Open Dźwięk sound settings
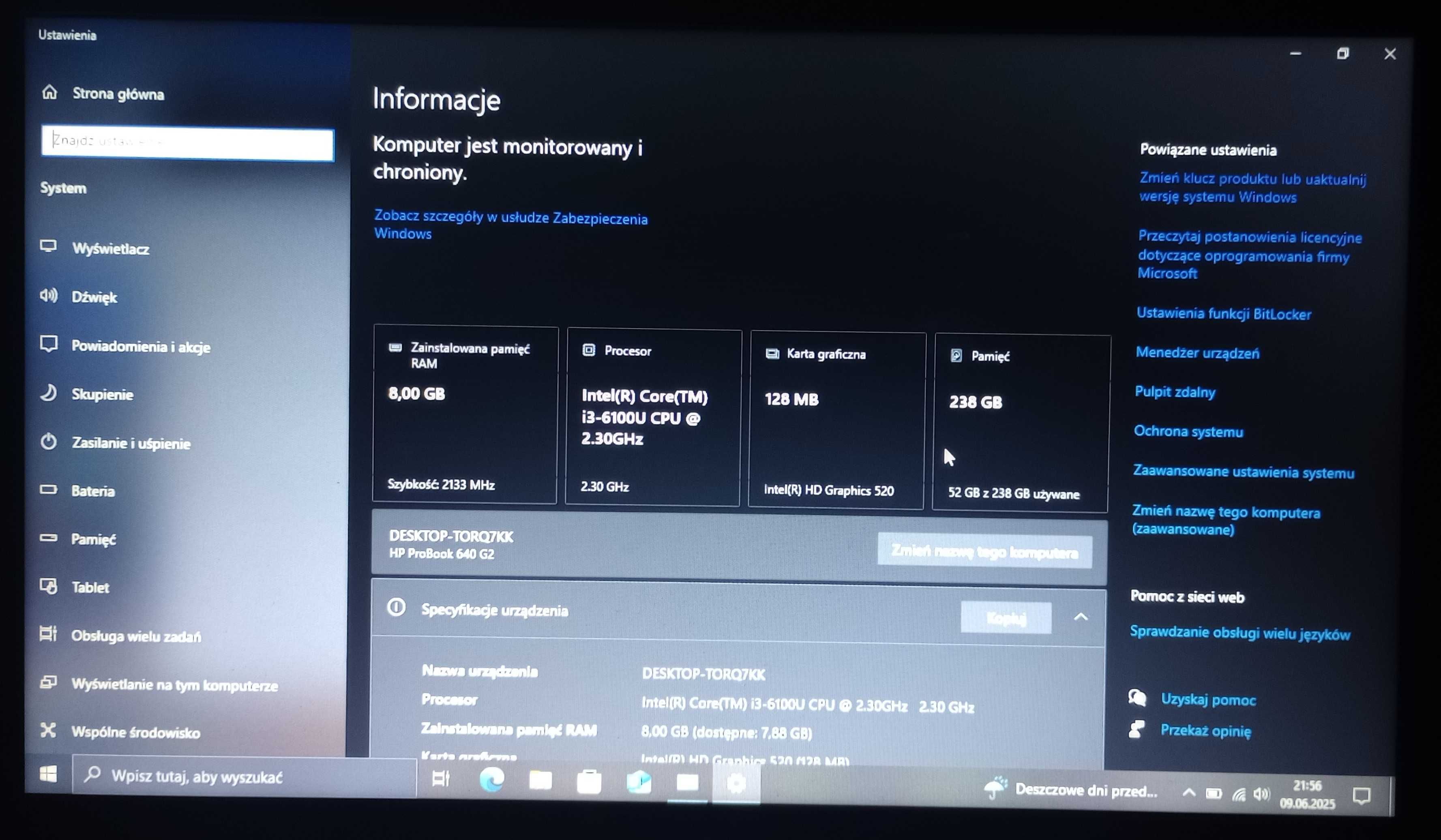 pyautogui.click(x=78, y=297)
